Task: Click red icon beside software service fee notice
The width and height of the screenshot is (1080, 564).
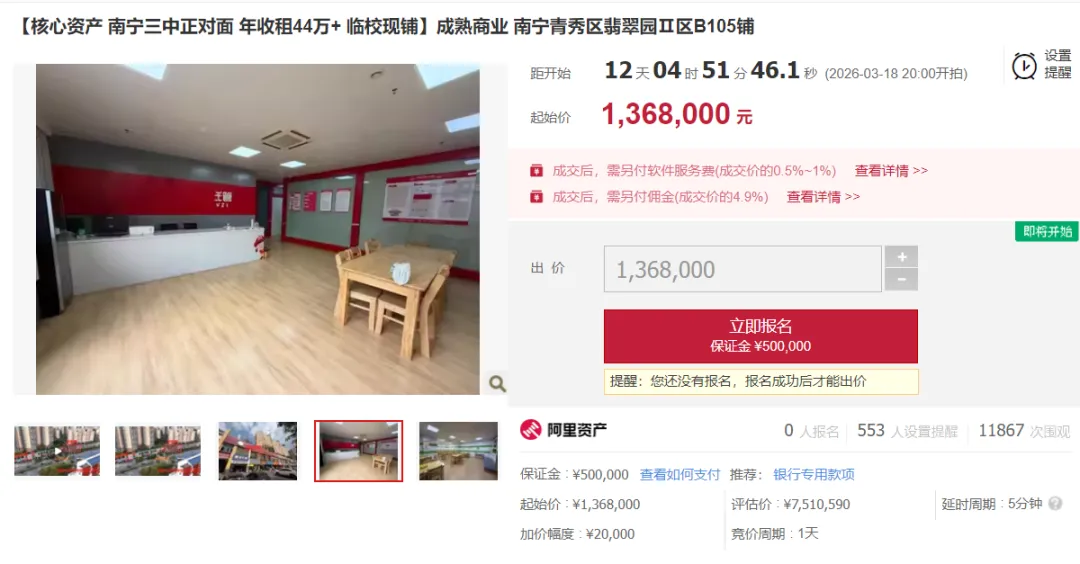Action: (536, 171)
